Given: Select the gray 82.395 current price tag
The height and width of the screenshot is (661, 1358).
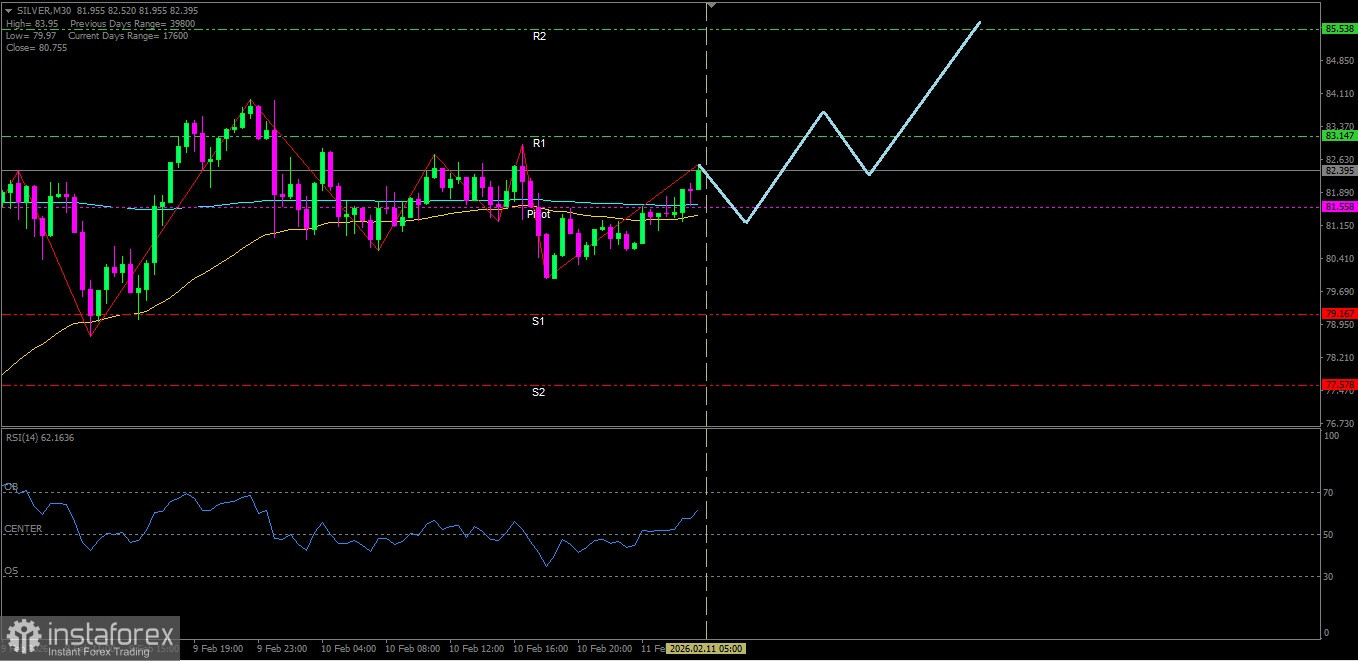Looking at the screenshot, I should (x=1338, y=170).
